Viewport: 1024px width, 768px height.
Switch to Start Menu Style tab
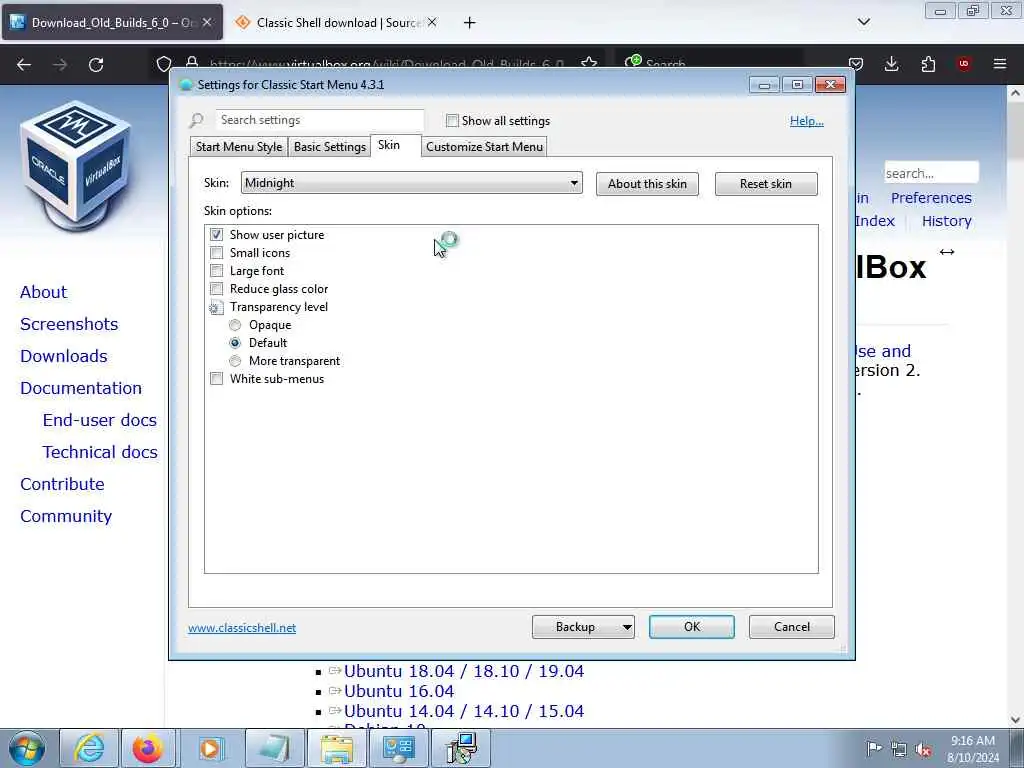(x=238, y=147)
